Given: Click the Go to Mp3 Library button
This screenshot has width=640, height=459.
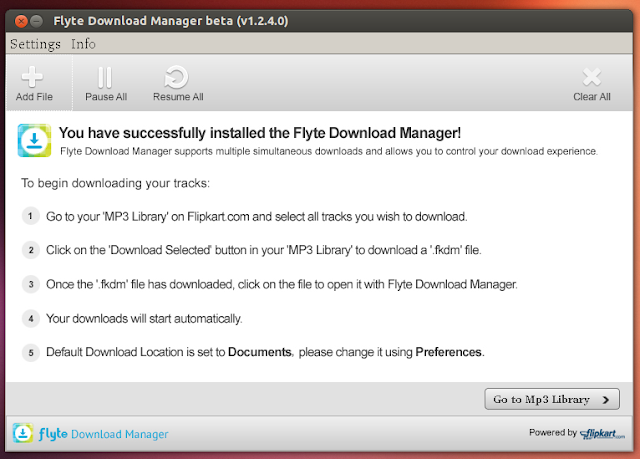Looking at the screenshot, I should pyautogui.click(x=552, y=399).
